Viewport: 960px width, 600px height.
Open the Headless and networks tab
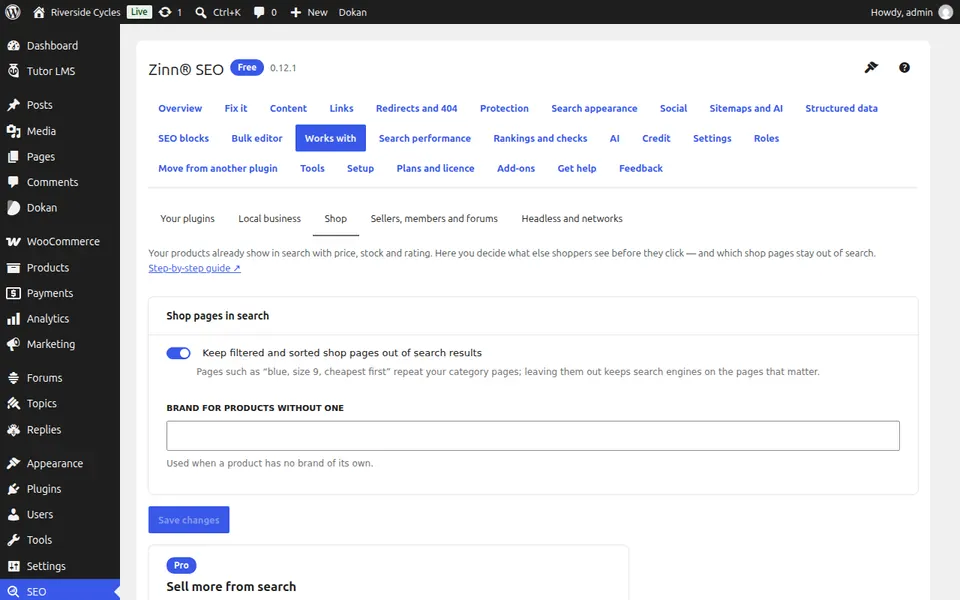tap(572, 219)
